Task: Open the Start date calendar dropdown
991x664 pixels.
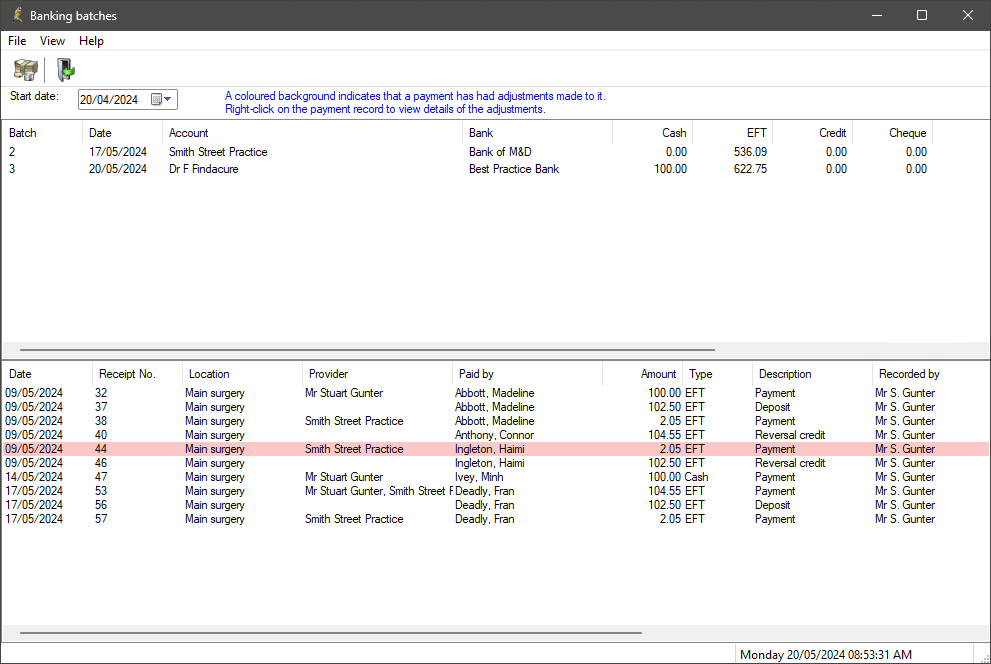Action: [x=162, y=99]
